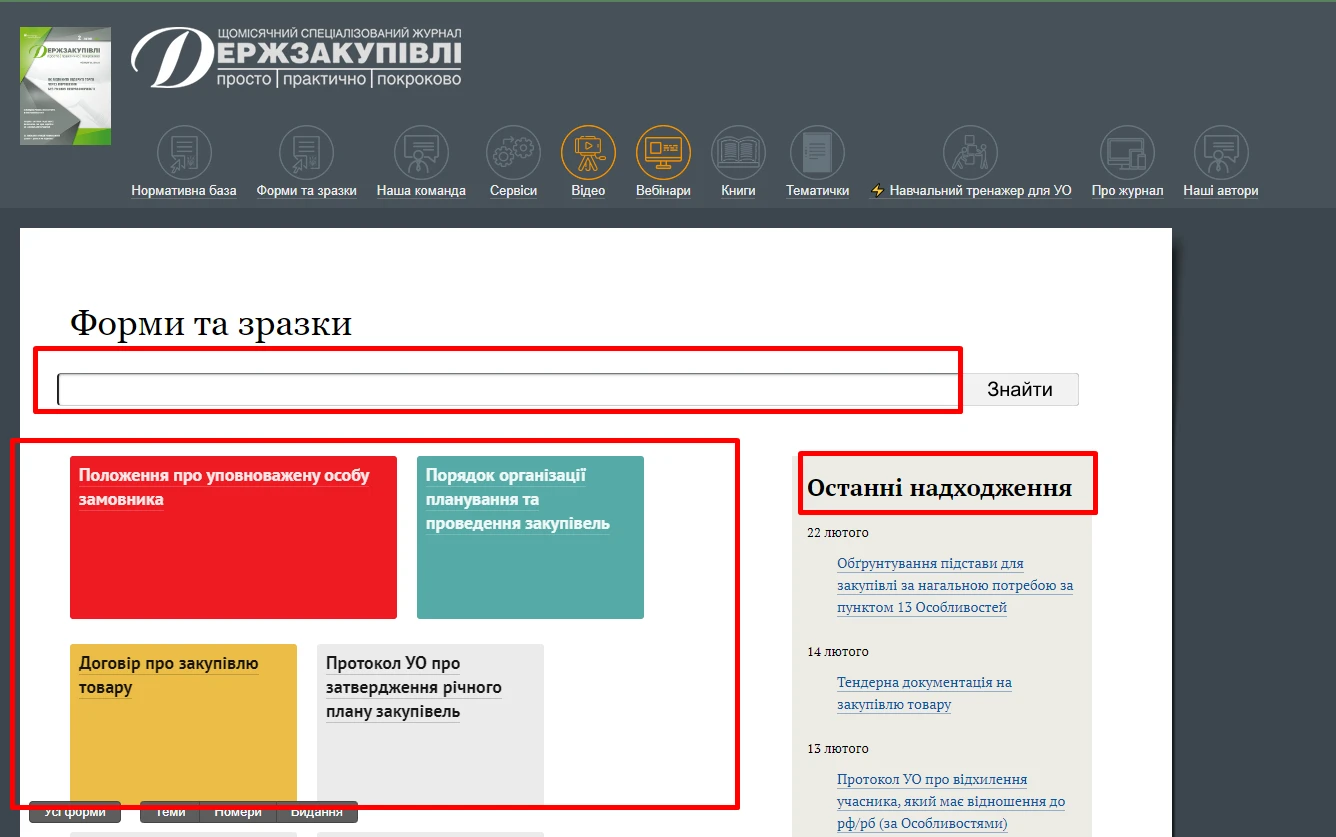1336x837 pixels.
Task: Open the Навчальний тренажер для УО icon
Action: (x=969, y=152)
